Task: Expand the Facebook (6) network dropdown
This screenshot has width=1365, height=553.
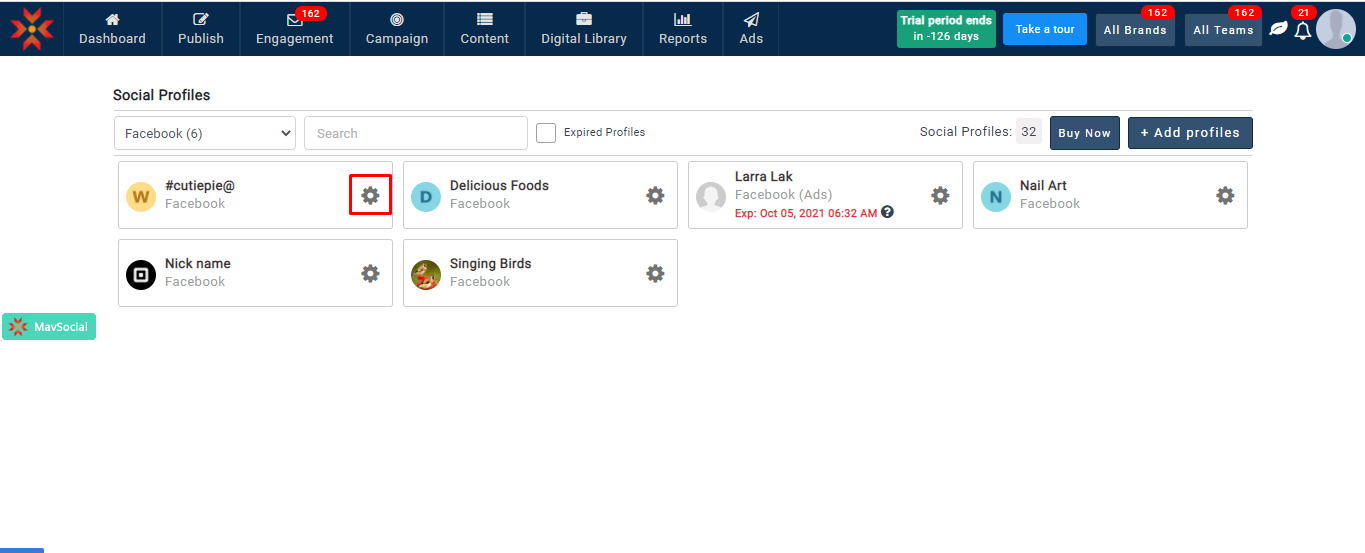Action: click(205, 133)
